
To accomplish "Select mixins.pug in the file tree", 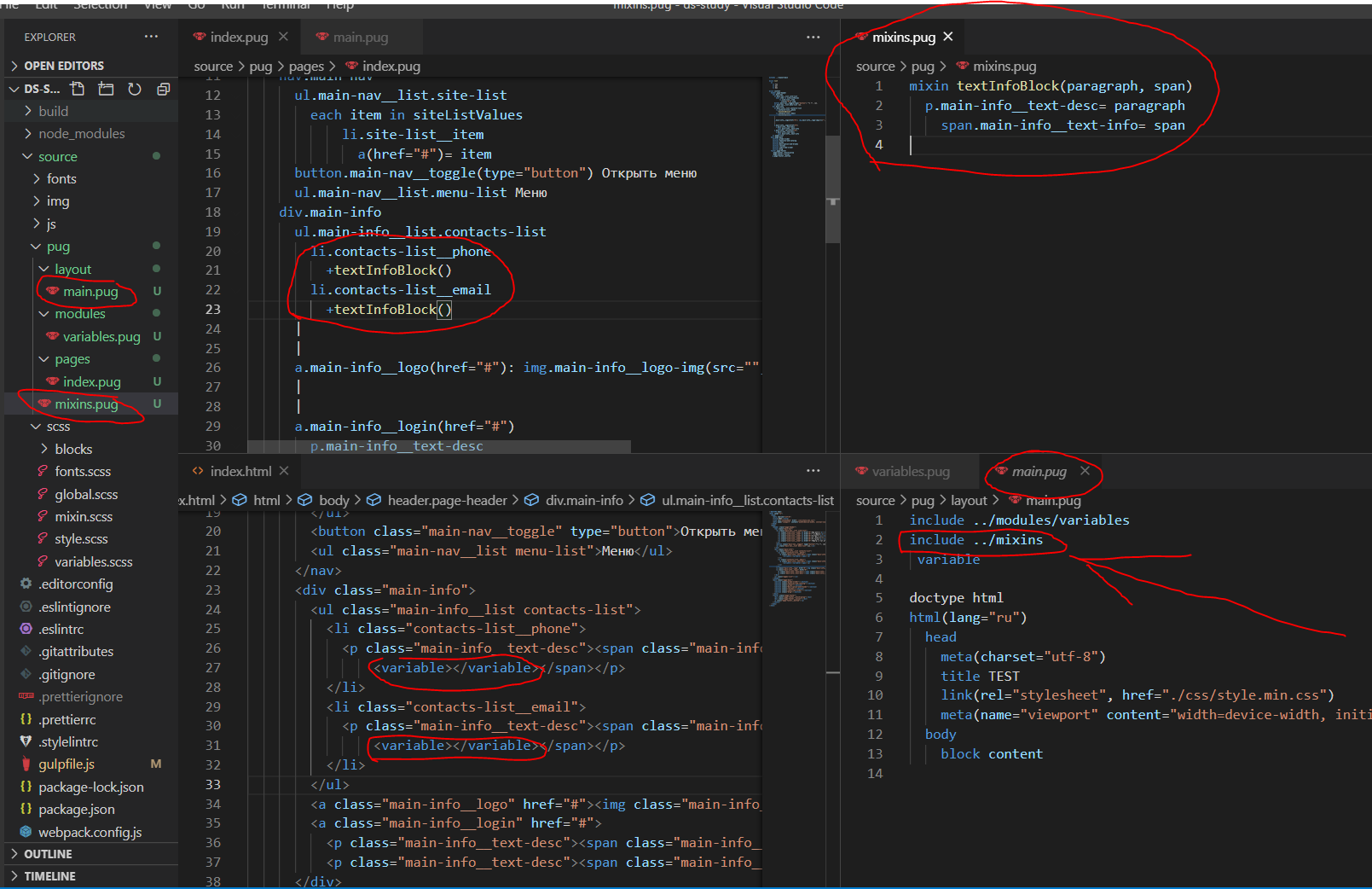I will [x=86, y=404].
